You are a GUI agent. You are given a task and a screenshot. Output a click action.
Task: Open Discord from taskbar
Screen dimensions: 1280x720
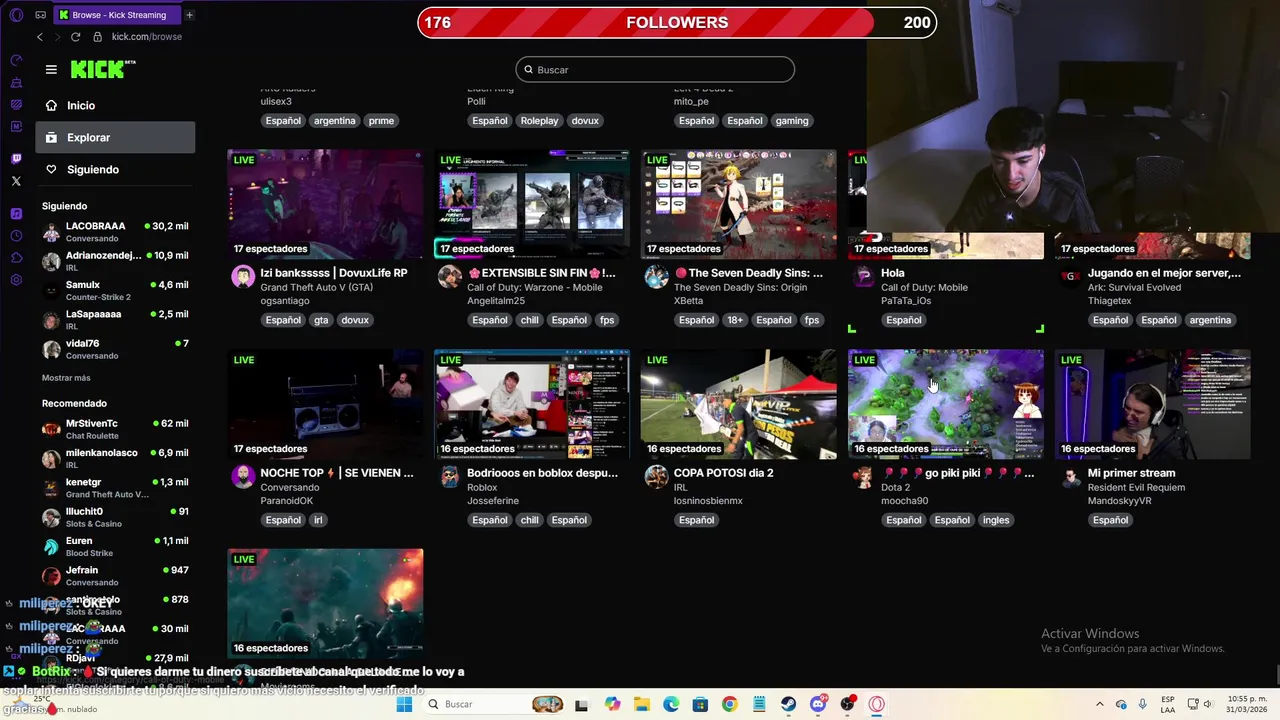point(818,704)
